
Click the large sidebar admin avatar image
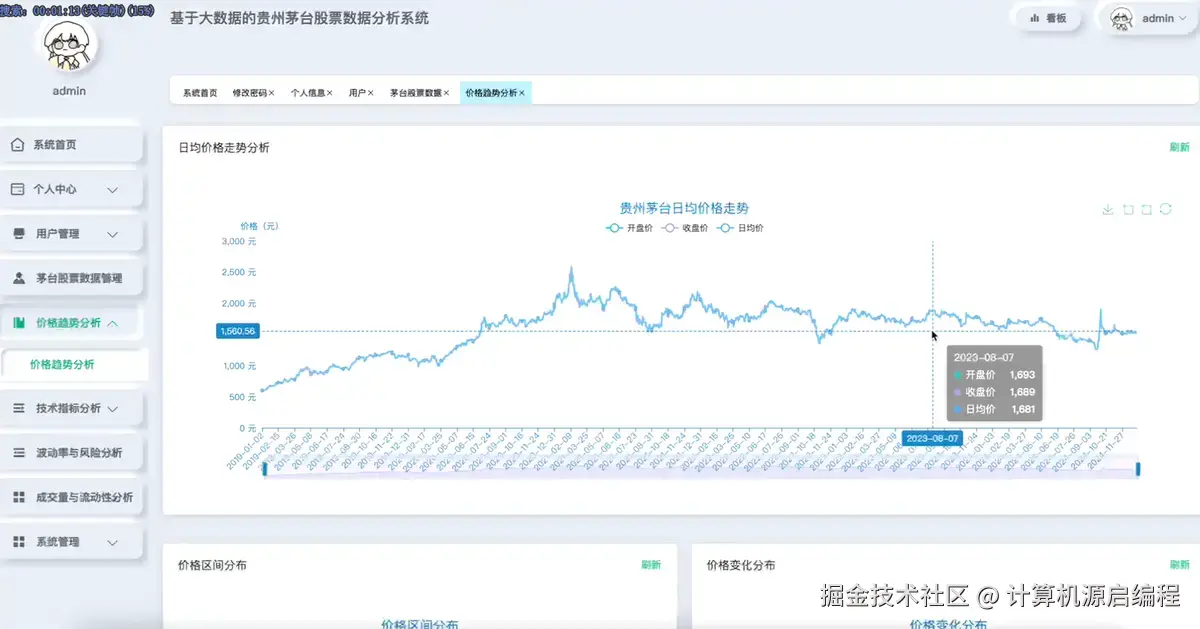[x=69, y=46]
